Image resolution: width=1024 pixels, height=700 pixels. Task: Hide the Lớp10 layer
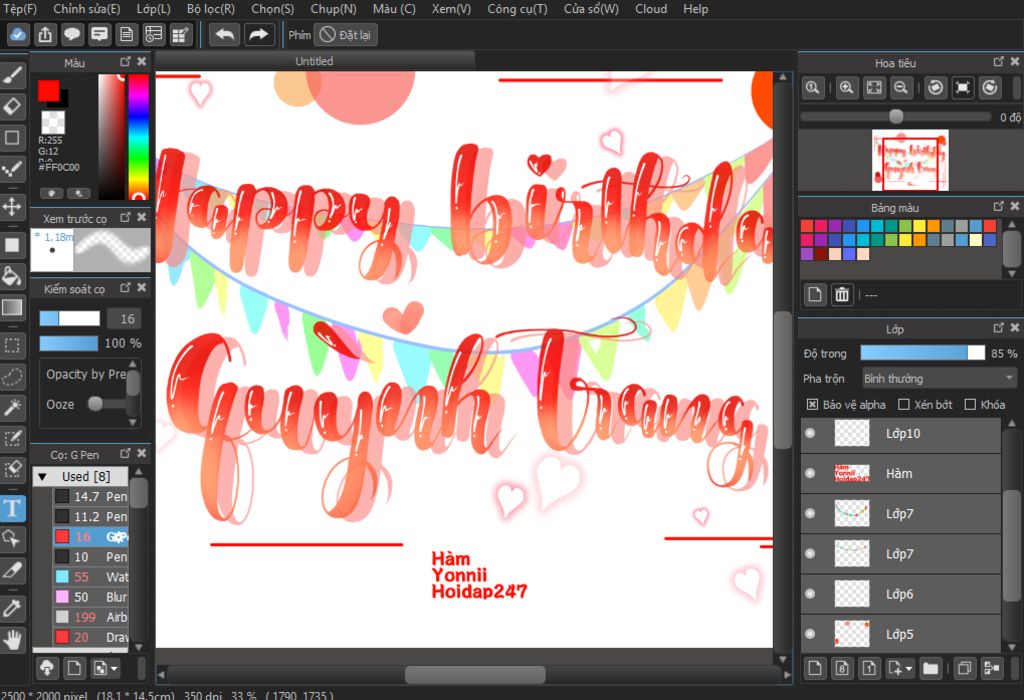(810, 433)
